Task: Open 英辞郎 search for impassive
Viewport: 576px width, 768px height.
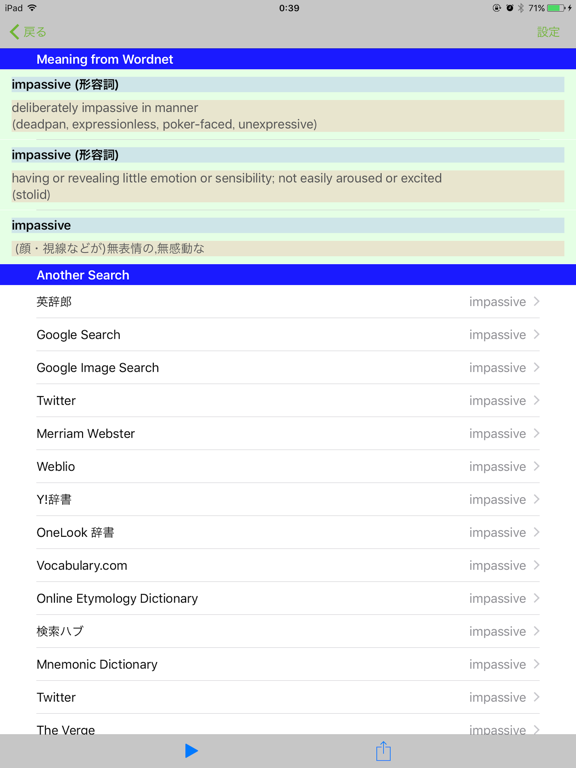Action: click(x=288, y=302)
